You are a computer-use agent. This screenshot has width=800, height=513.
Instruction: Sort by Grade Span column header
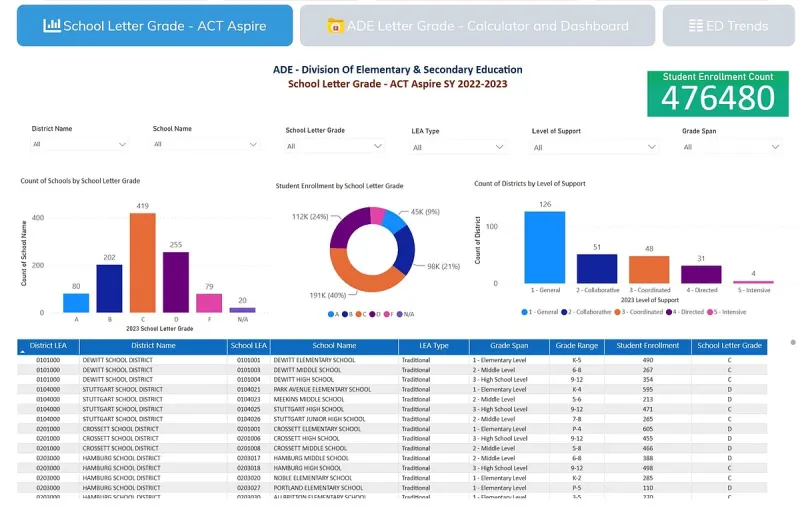[x=509, y=346]
